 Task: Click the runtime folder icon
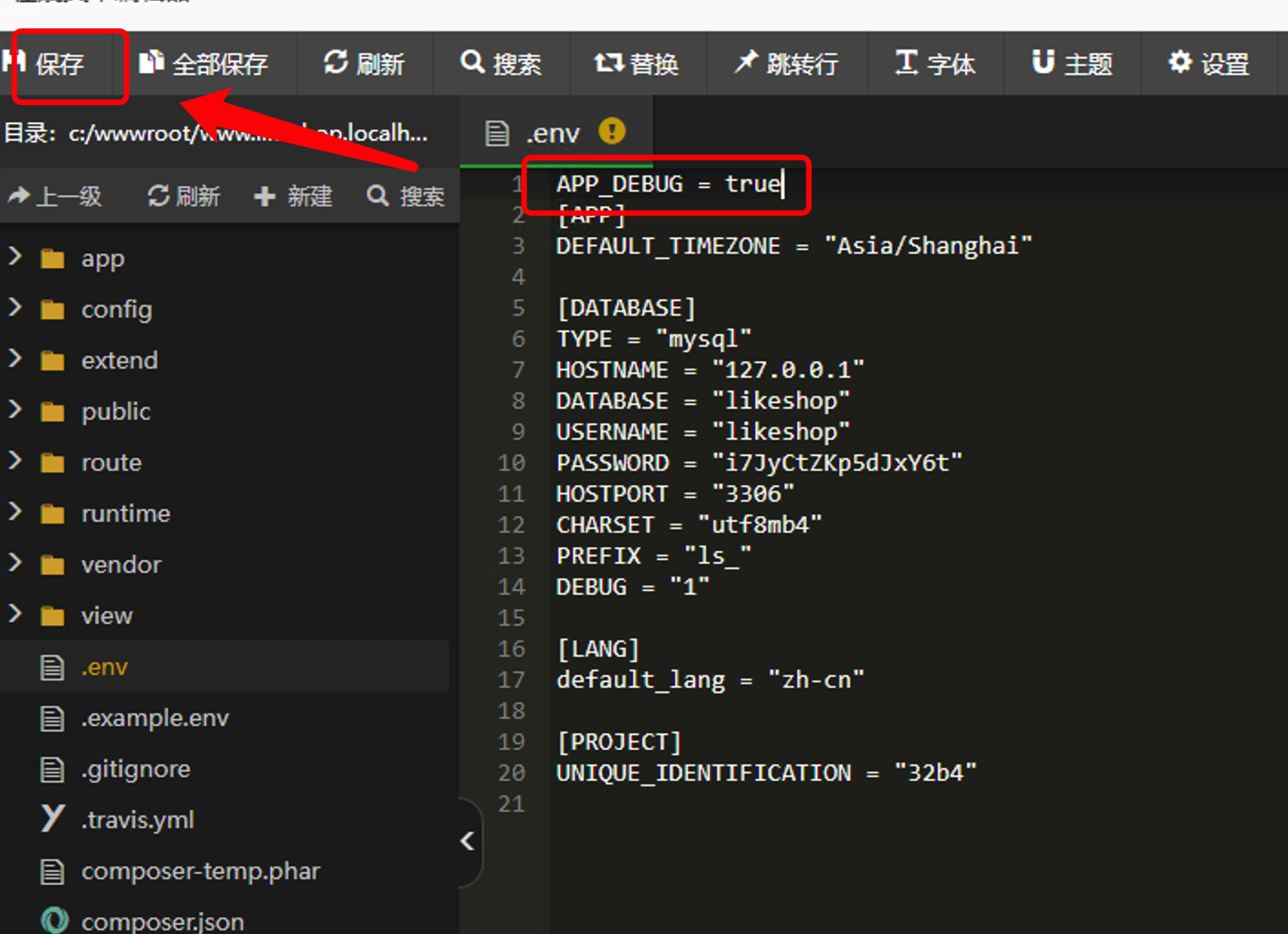53,514
